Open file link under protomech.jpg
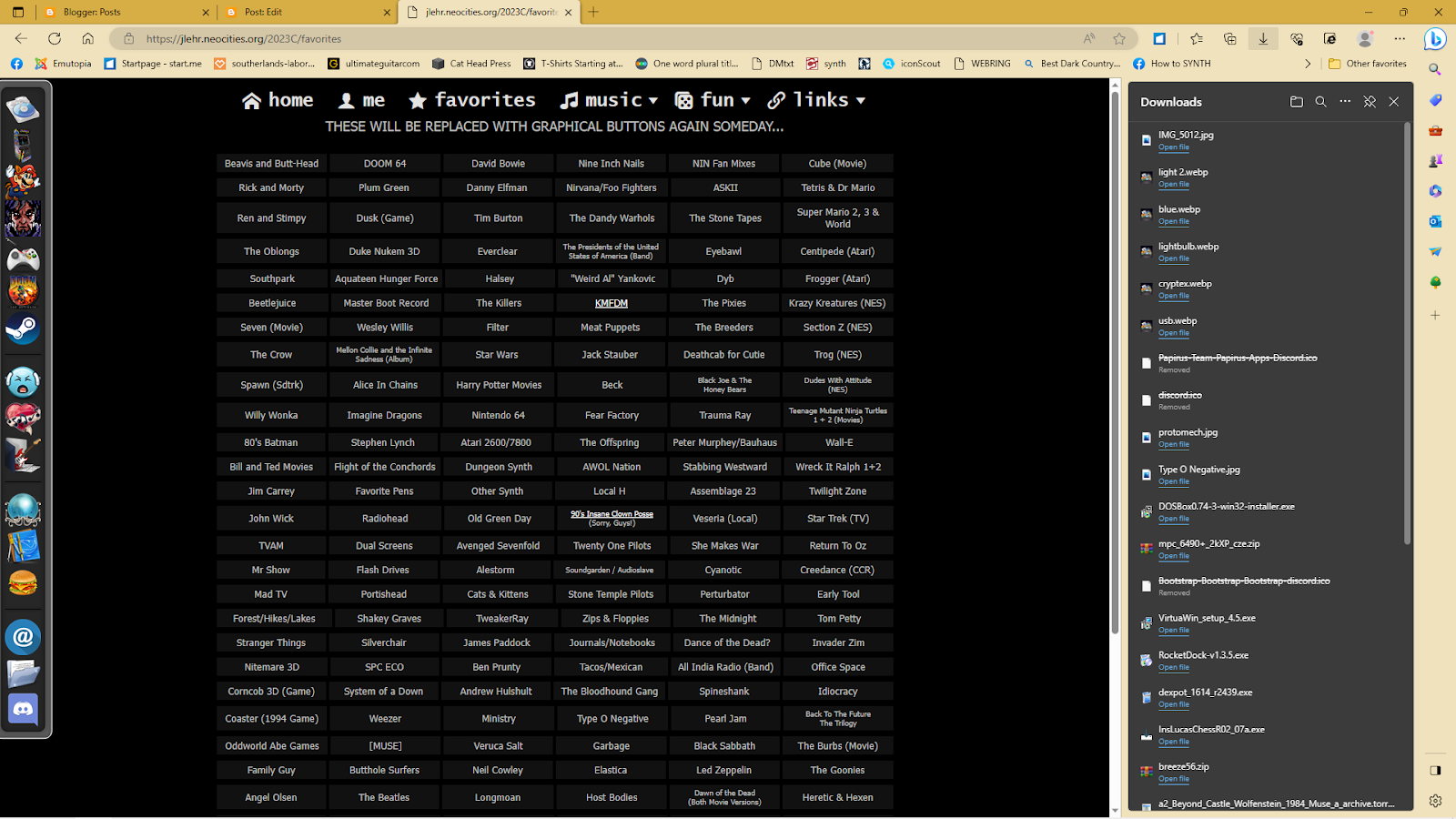1456x819 pixels. pyautogui.click(x=1173, y=445)
